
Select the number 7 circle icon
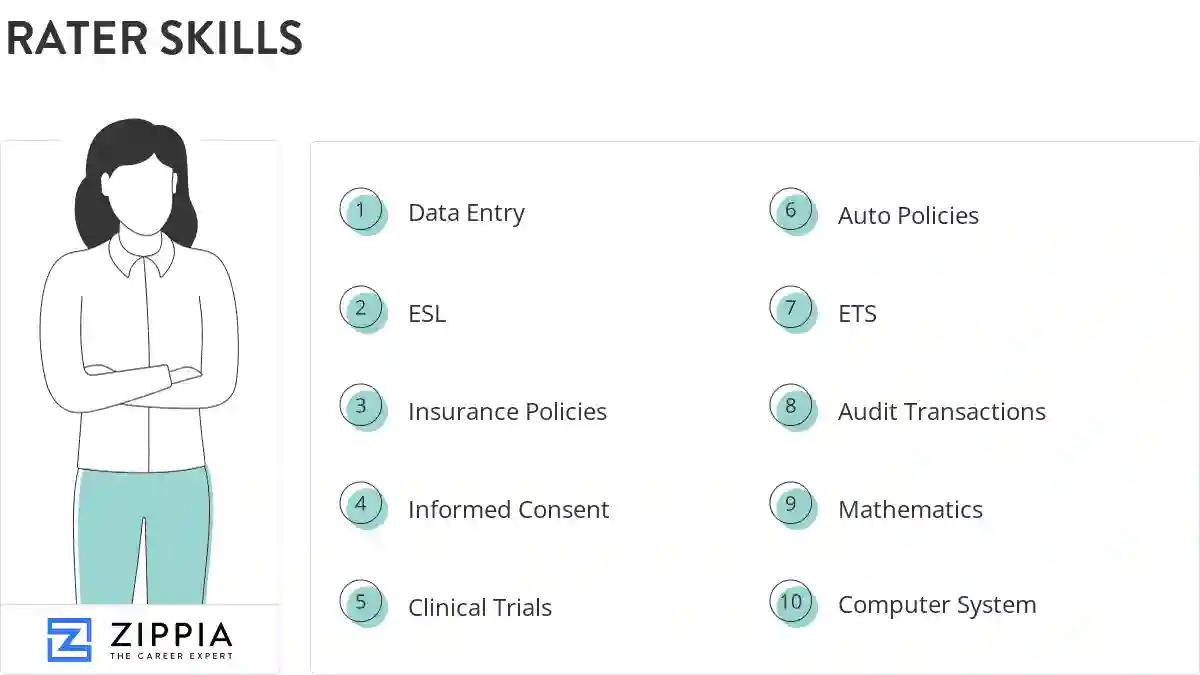792,309
